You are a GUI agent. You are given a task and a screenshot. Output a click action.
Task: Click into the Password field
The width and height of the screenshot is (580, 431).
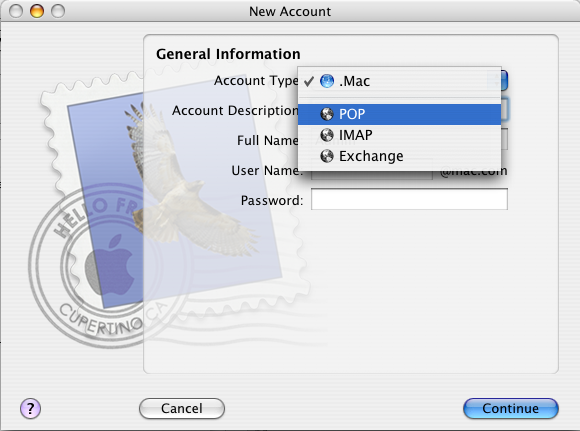click(409, 199)
